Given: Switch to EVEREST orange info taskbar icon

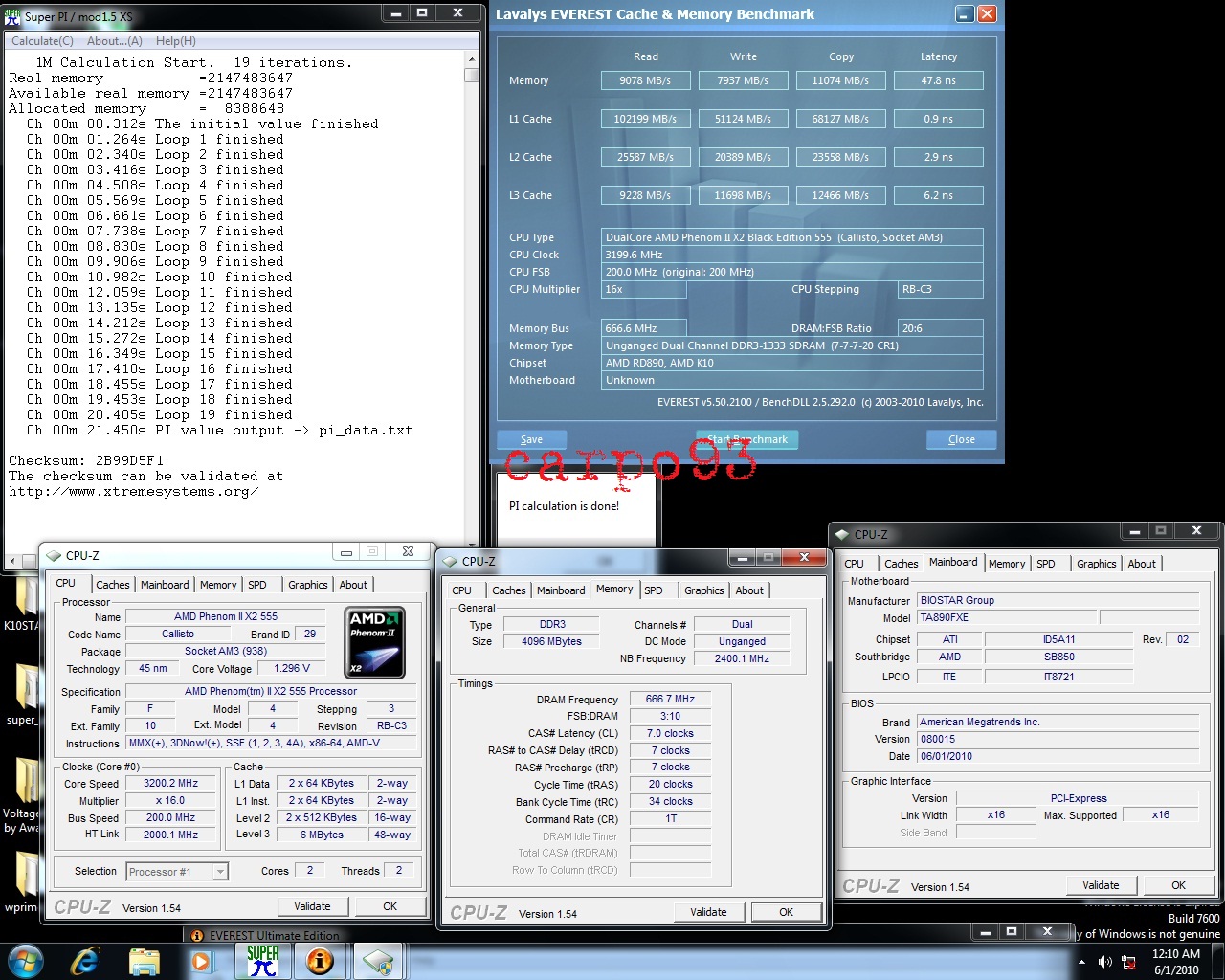Looking at the screenshot, I should [x=320, y=961].
